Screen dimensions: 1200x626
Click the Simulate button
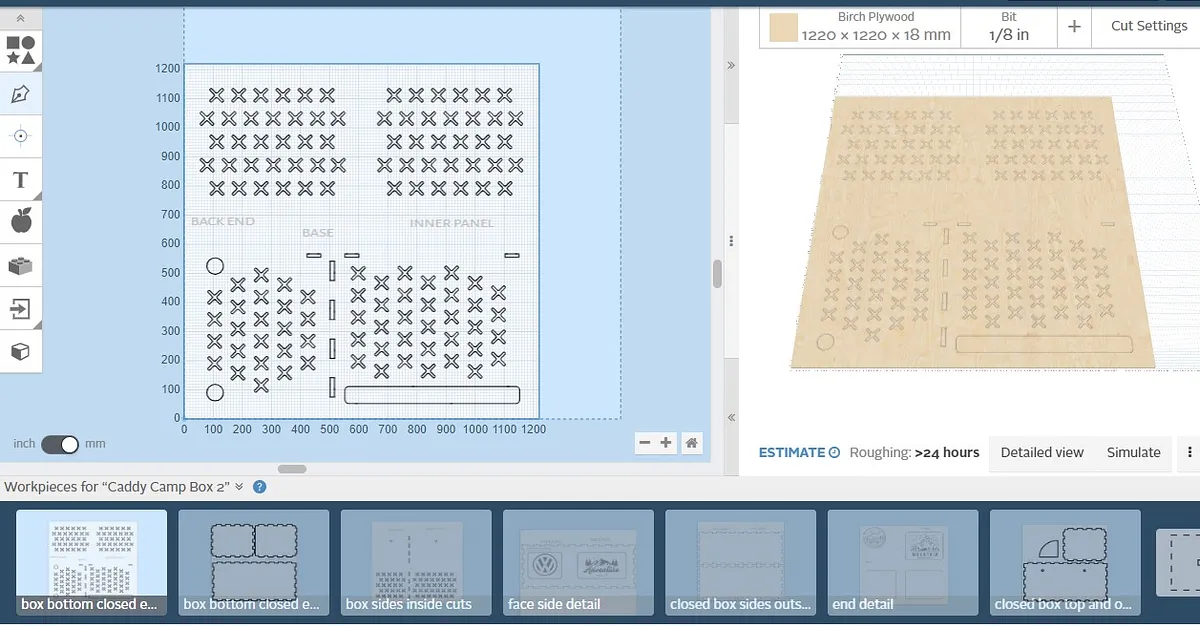click(x=1133, y=452)
